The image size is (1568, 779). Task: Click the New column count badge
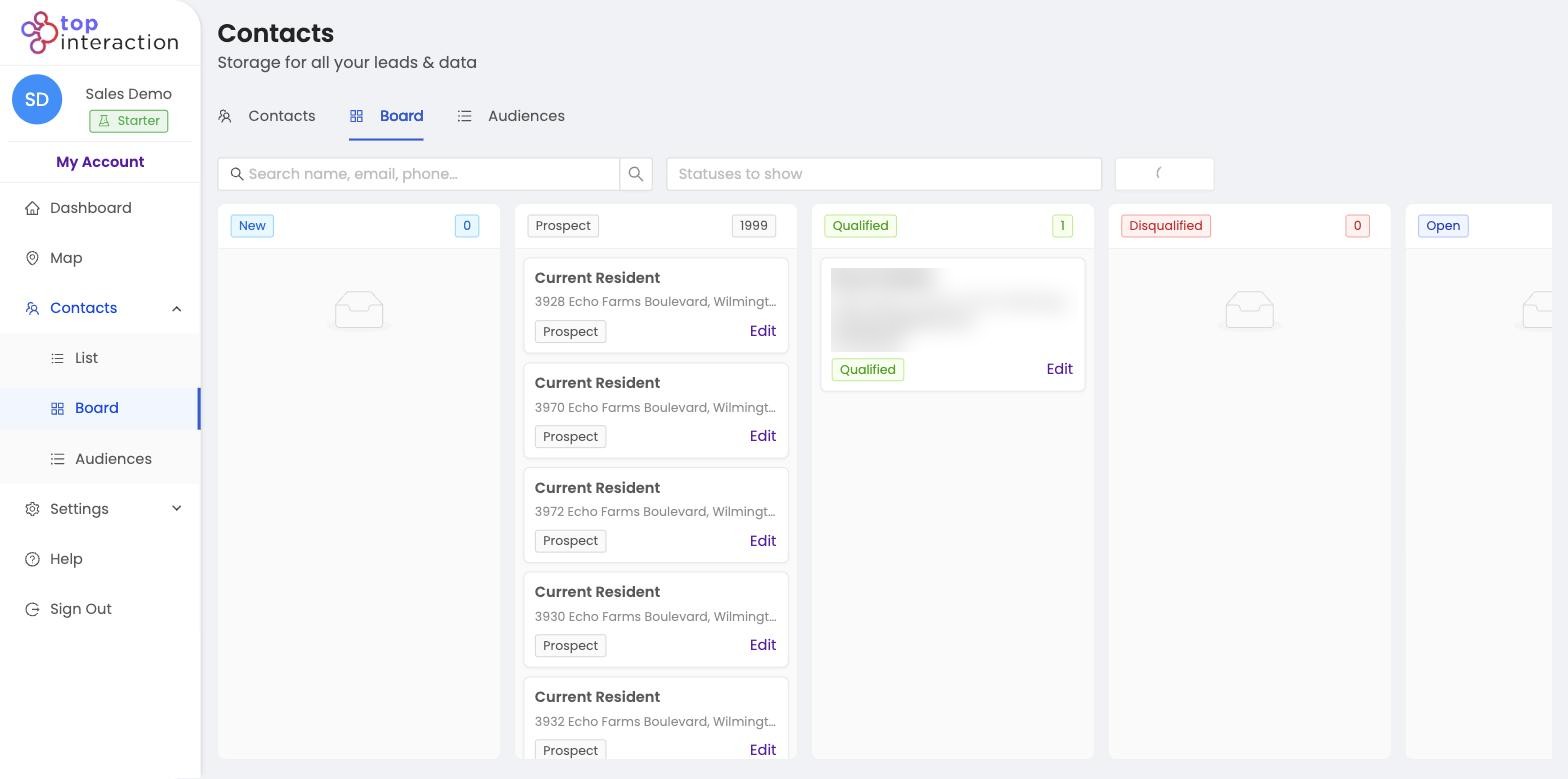click(467, 226)
